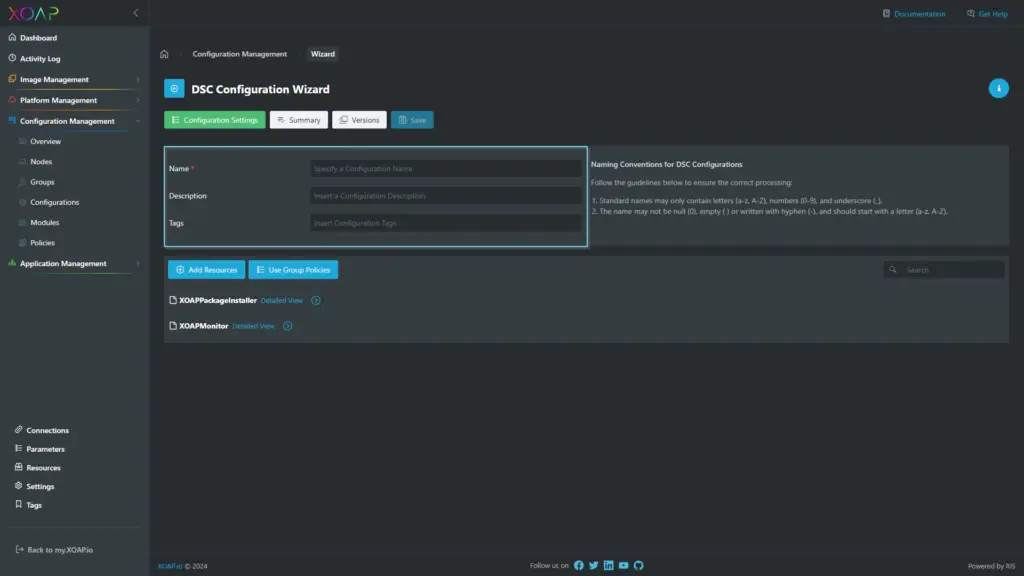Click the Settings gear icon
Viewport: 1024px width, 576px height.
pyautogui.click(x=18, y=486)
